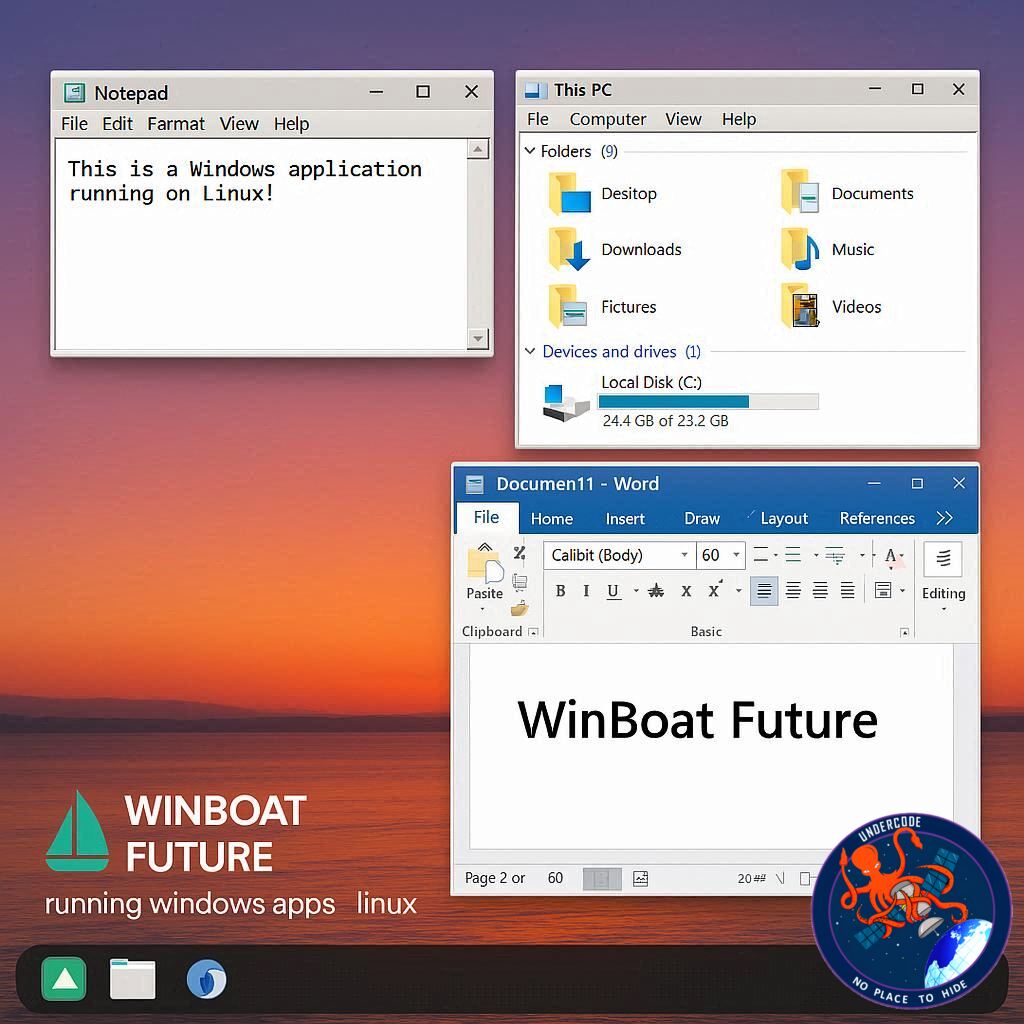Collapse the Devices and drives section

coord(530,351)
